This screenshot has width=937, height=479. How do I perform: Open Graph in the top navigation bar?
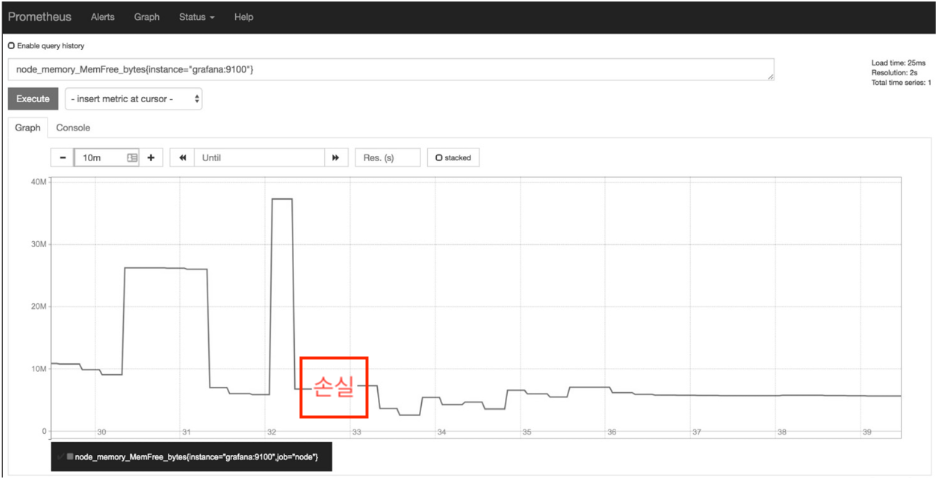pyautogui.click(x=146, y=17)
